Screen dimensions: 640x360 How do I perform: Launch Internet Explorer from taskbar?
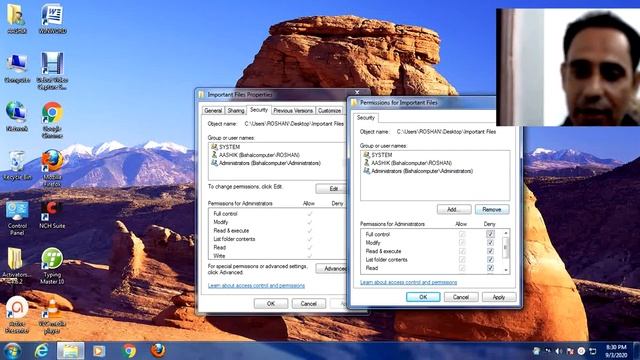coord(41,351)
